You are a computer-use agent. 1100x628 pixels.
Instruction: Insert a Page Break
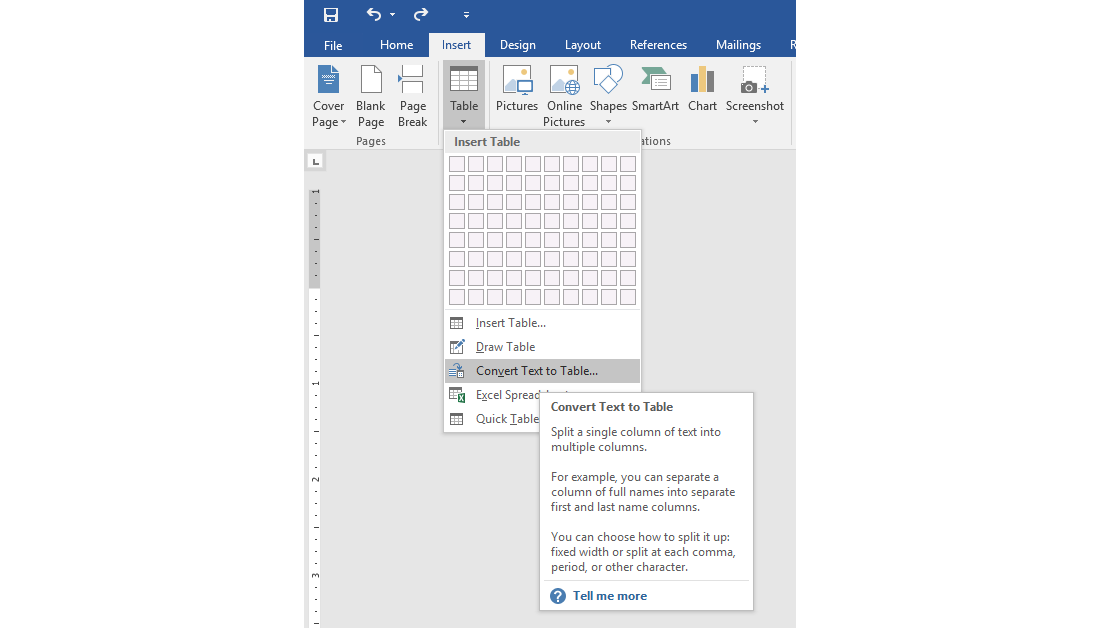412,96
